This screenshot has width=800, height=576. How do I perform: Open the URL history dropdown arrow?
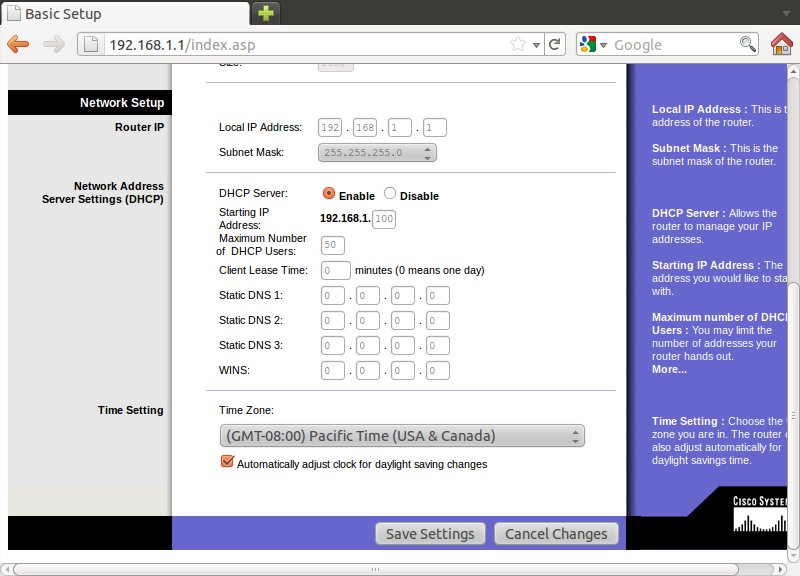[x=536, y=45]
